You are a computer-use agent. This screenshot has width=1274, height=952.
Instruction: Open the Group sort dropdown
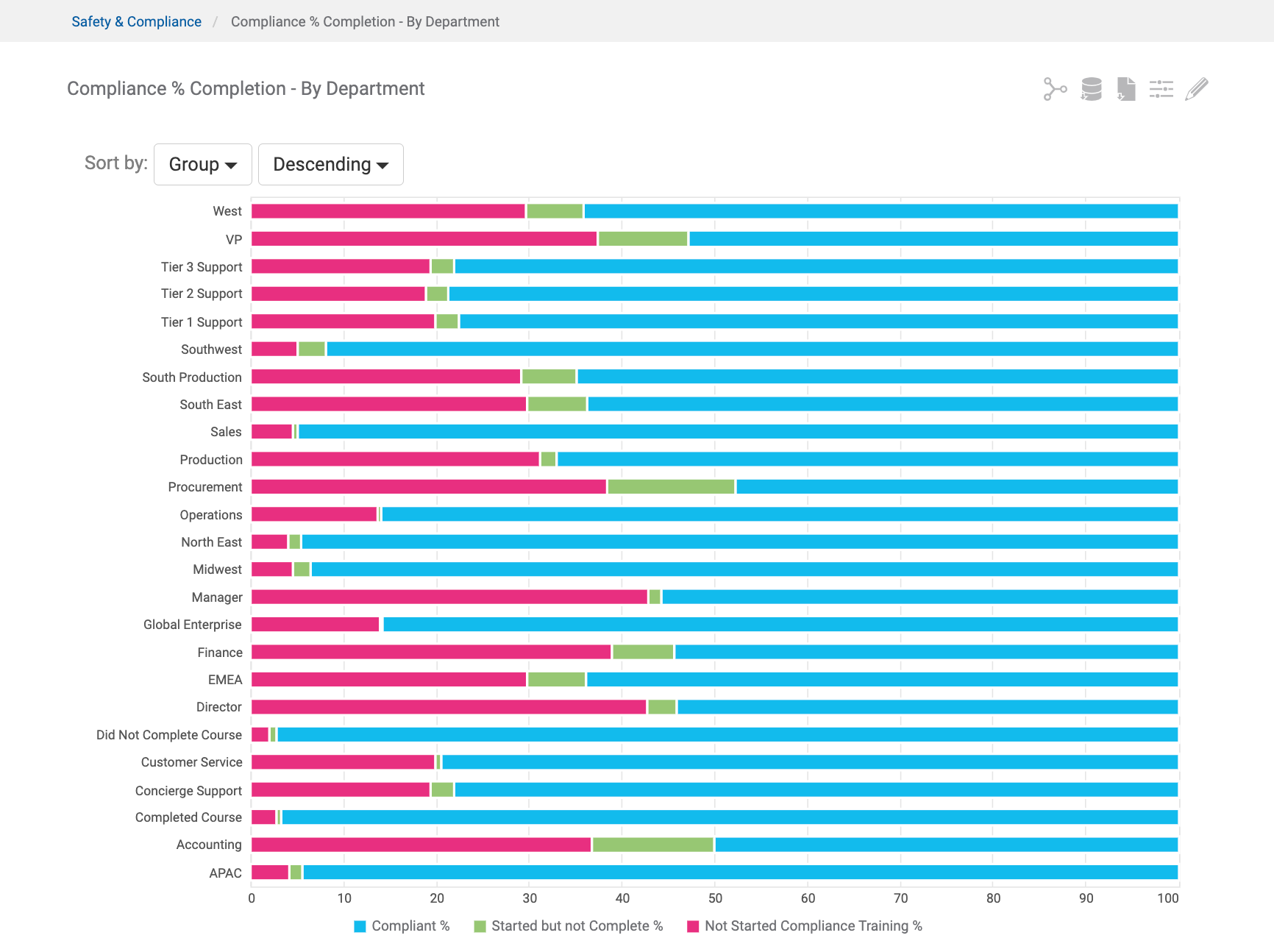coord(202,164)
